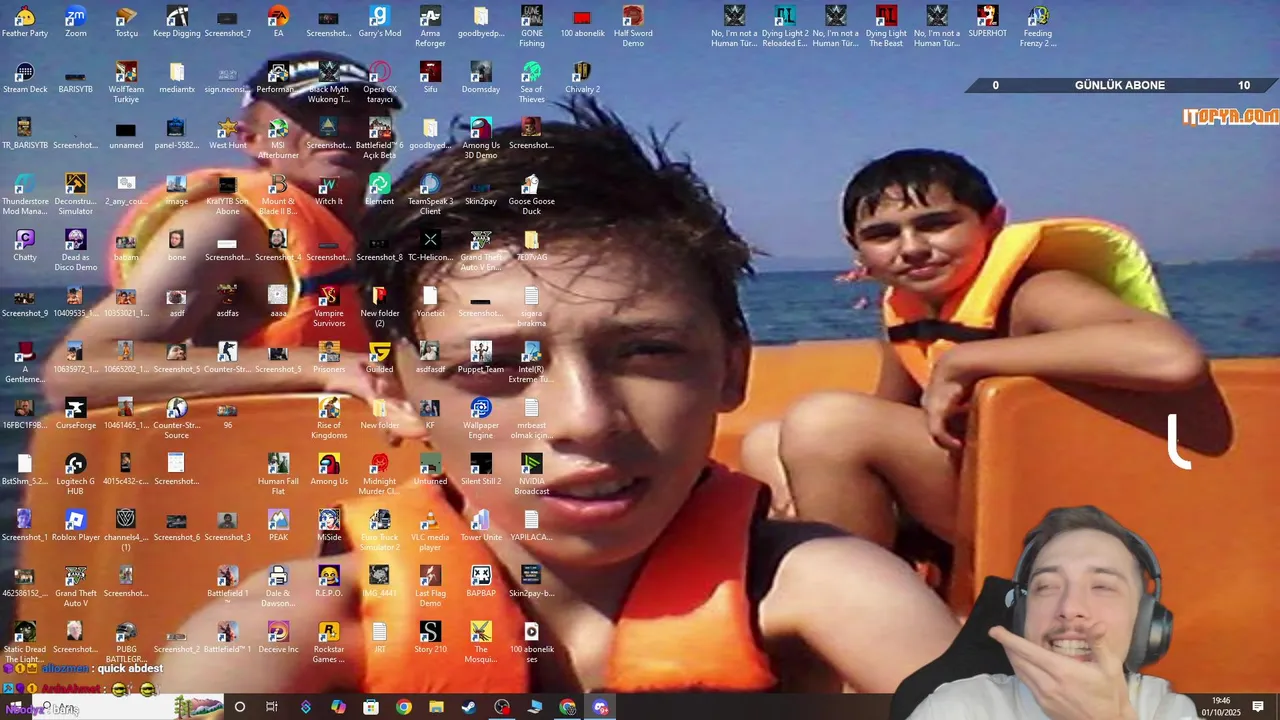Open Discord from the taskbar

(600, 707)
